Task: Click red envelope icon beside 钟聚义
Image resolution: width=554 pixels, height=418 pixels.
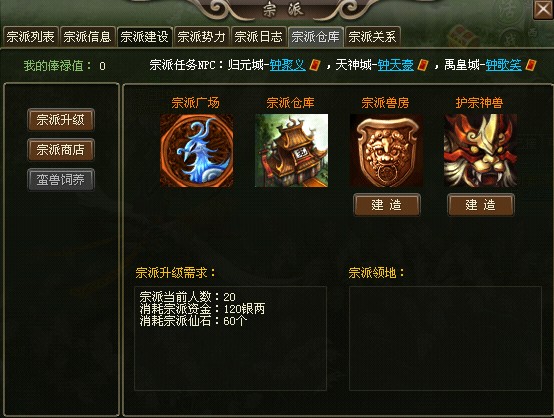Action: click(315, 65)
